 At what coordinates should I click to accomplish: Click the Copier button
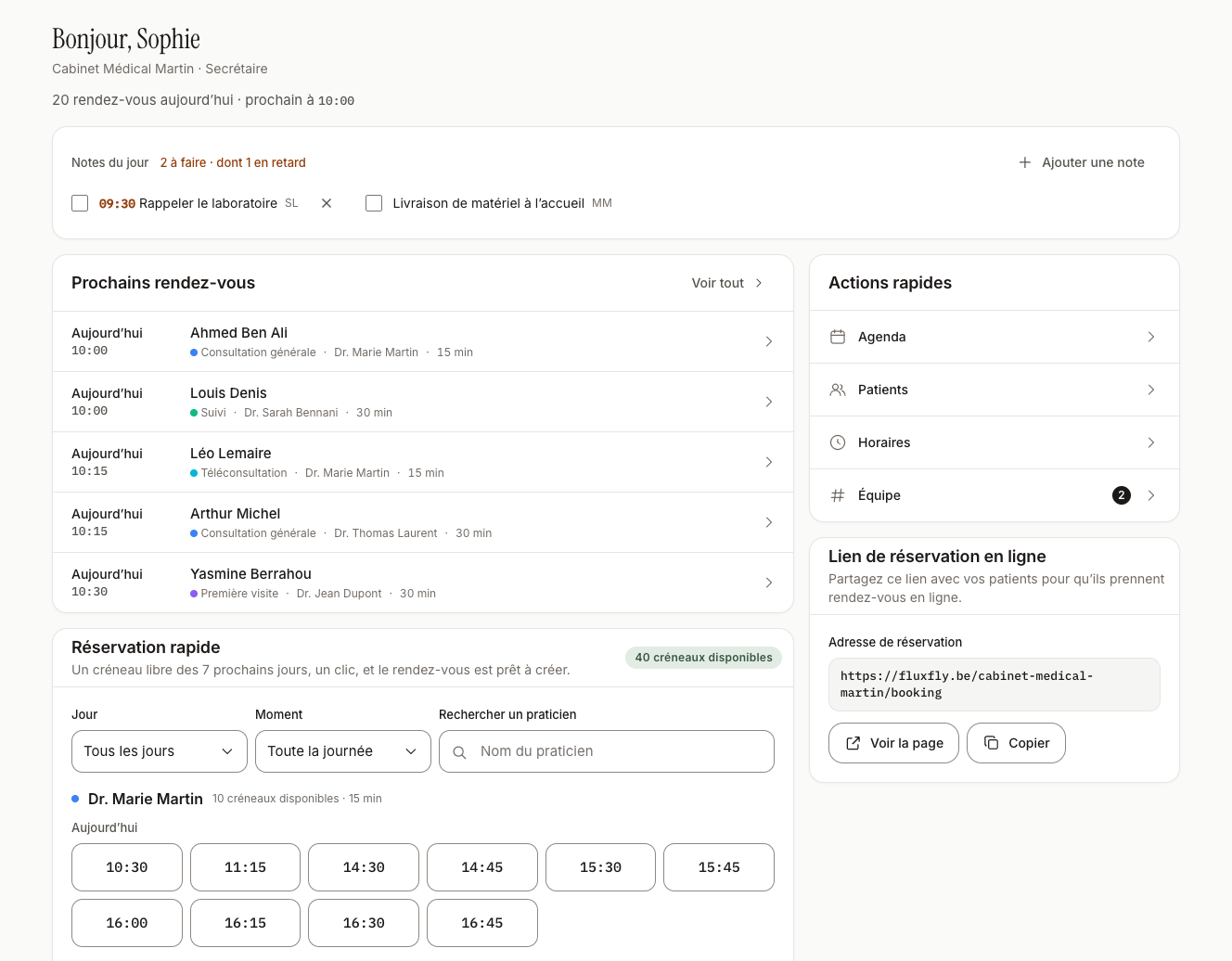[1016, 743]
